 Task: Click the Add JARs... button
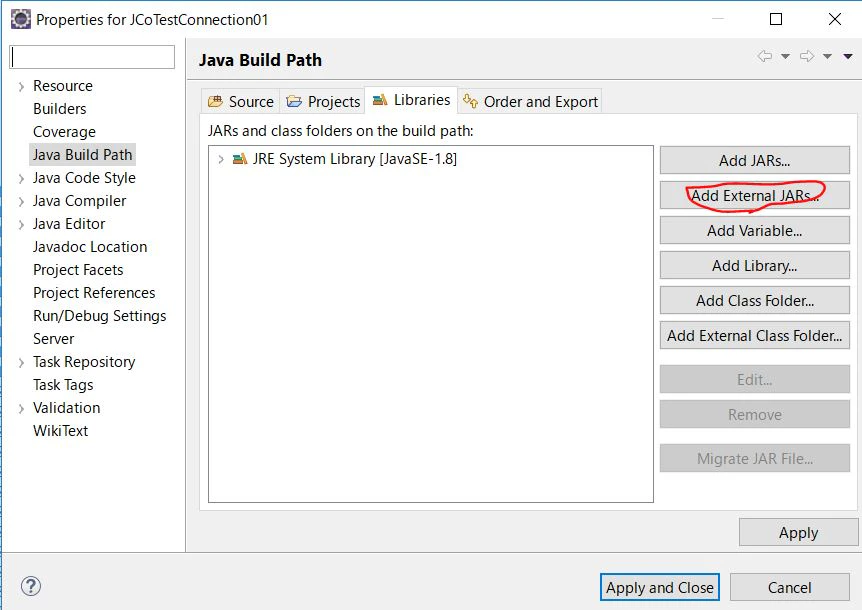(x=755, y=160)
